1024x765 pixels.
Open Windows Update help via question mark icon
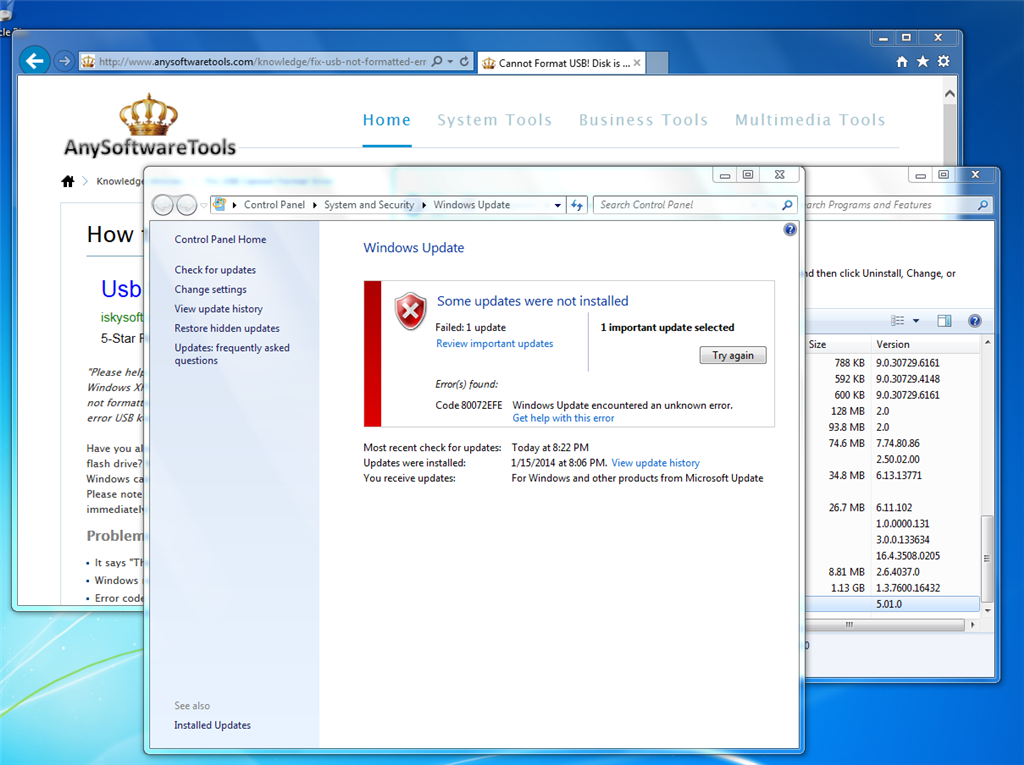(789, 229)
